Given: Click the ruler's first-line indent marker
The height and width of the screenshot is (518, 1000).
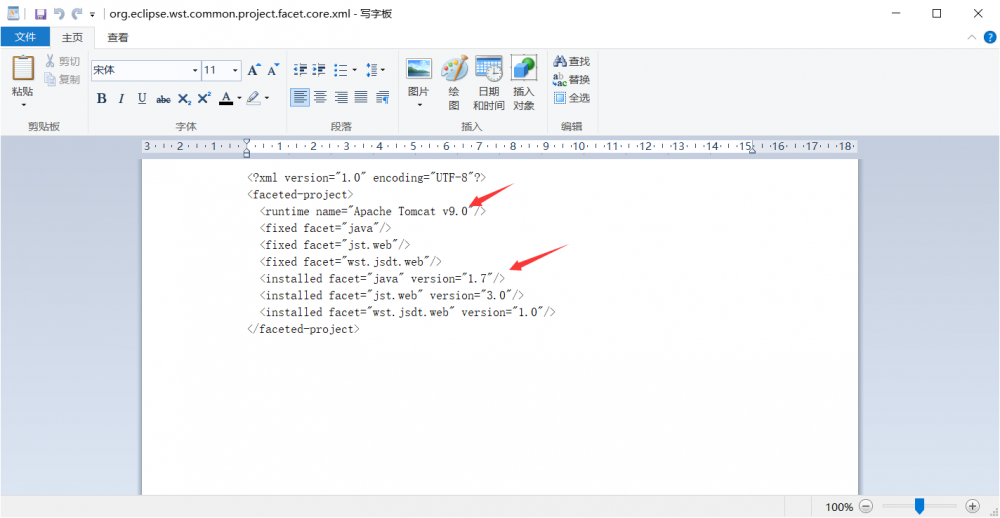Looking at the screenshot, I should 247,142.
